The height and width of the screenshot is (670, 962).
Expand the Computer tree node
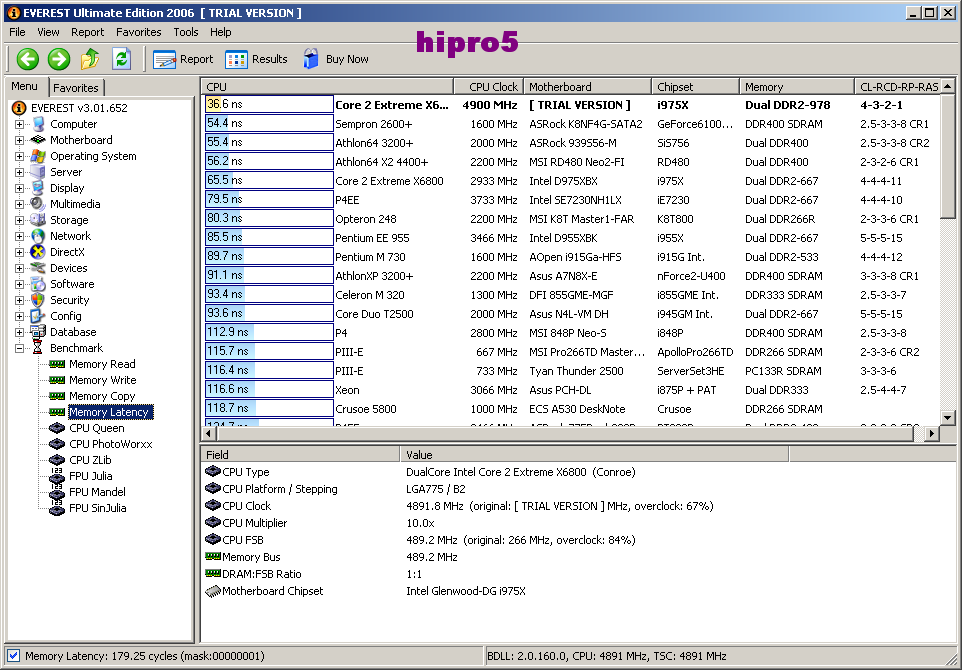coord(20,124)
